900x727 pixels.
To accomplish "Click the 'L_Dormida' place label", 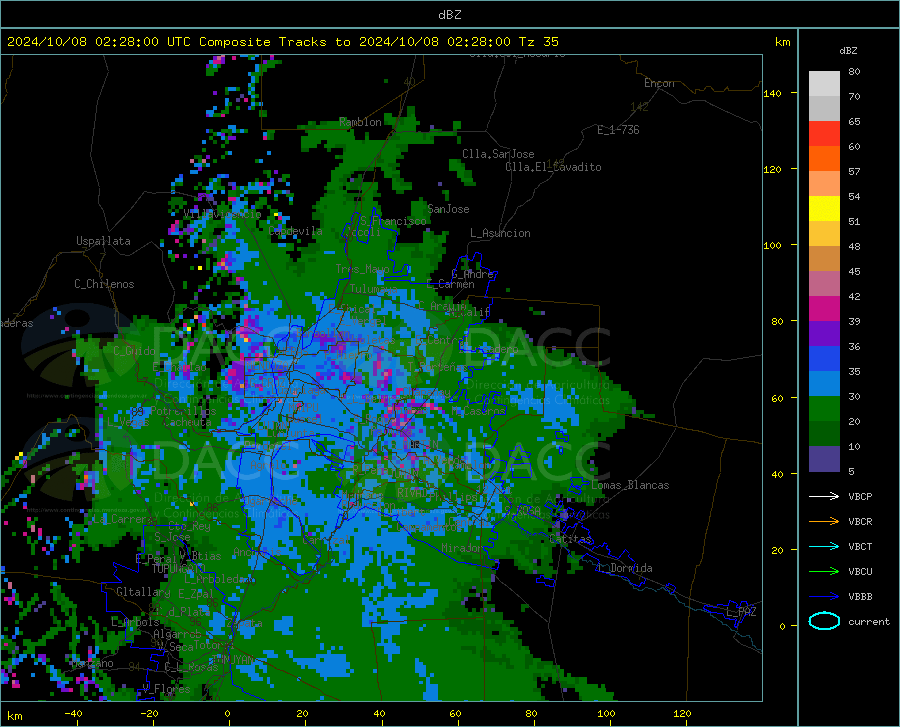I will pos(625,568).
